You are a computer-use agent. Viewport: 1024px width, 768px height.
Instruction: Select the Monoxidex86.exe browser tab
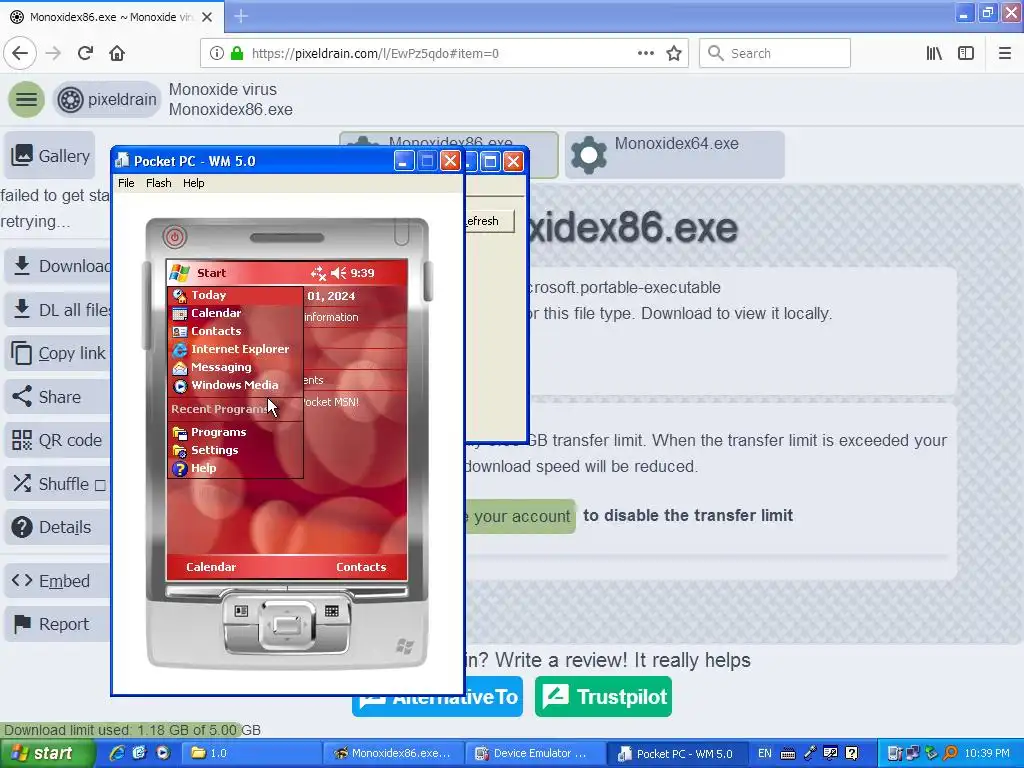point(112,16)
